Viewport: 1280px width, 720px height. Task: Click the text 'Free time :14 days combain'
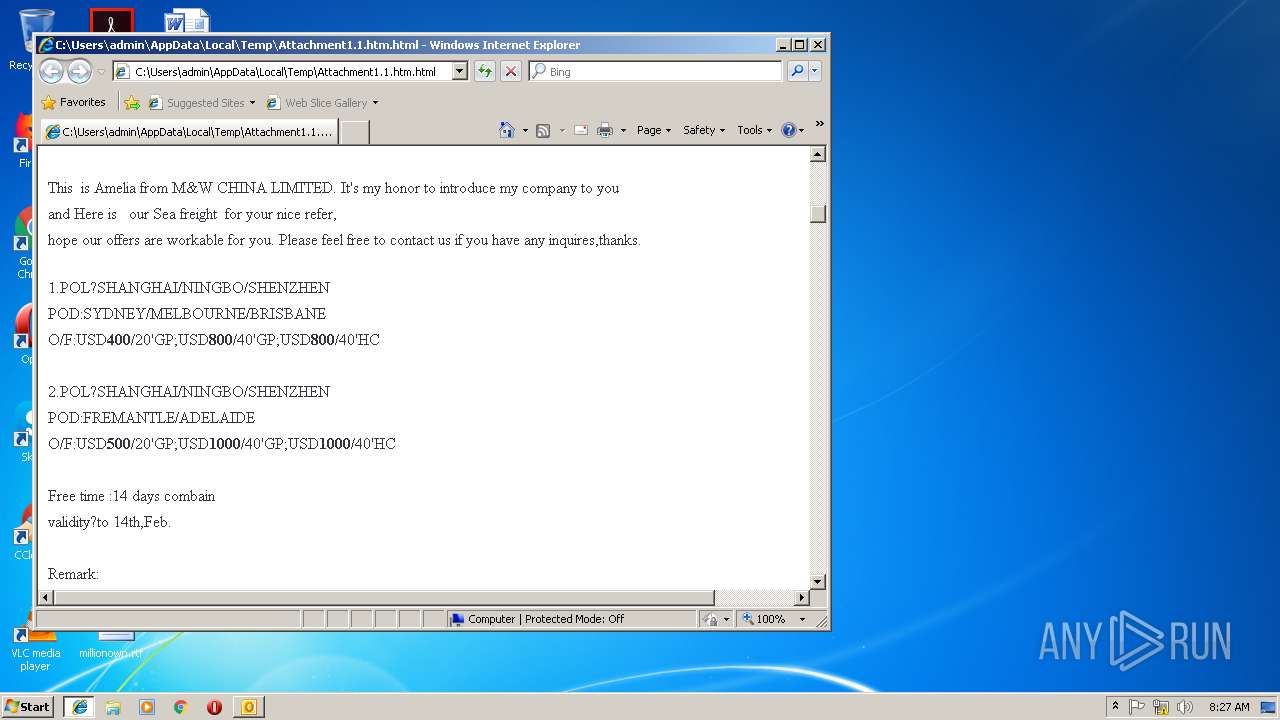pos(131,496)
